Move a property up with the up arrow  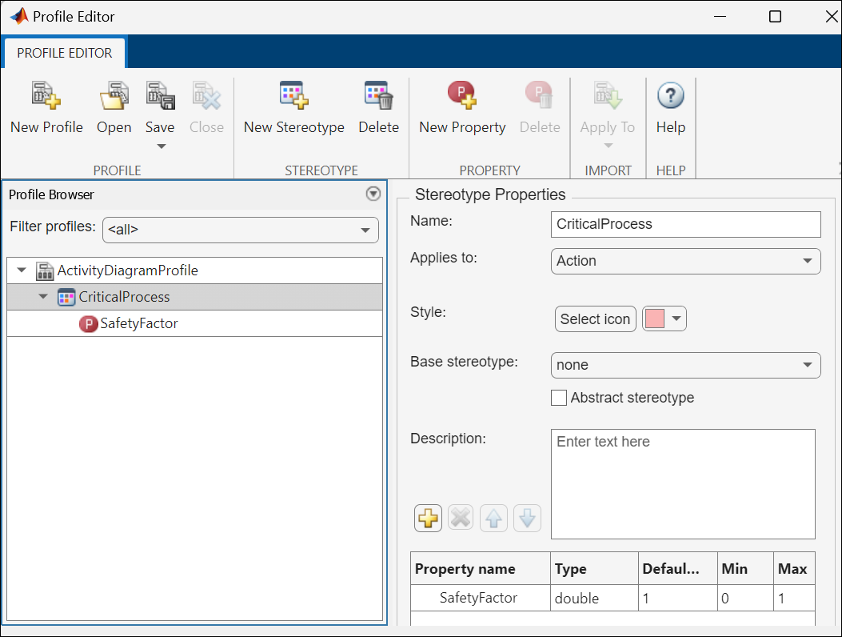(493, 518)
